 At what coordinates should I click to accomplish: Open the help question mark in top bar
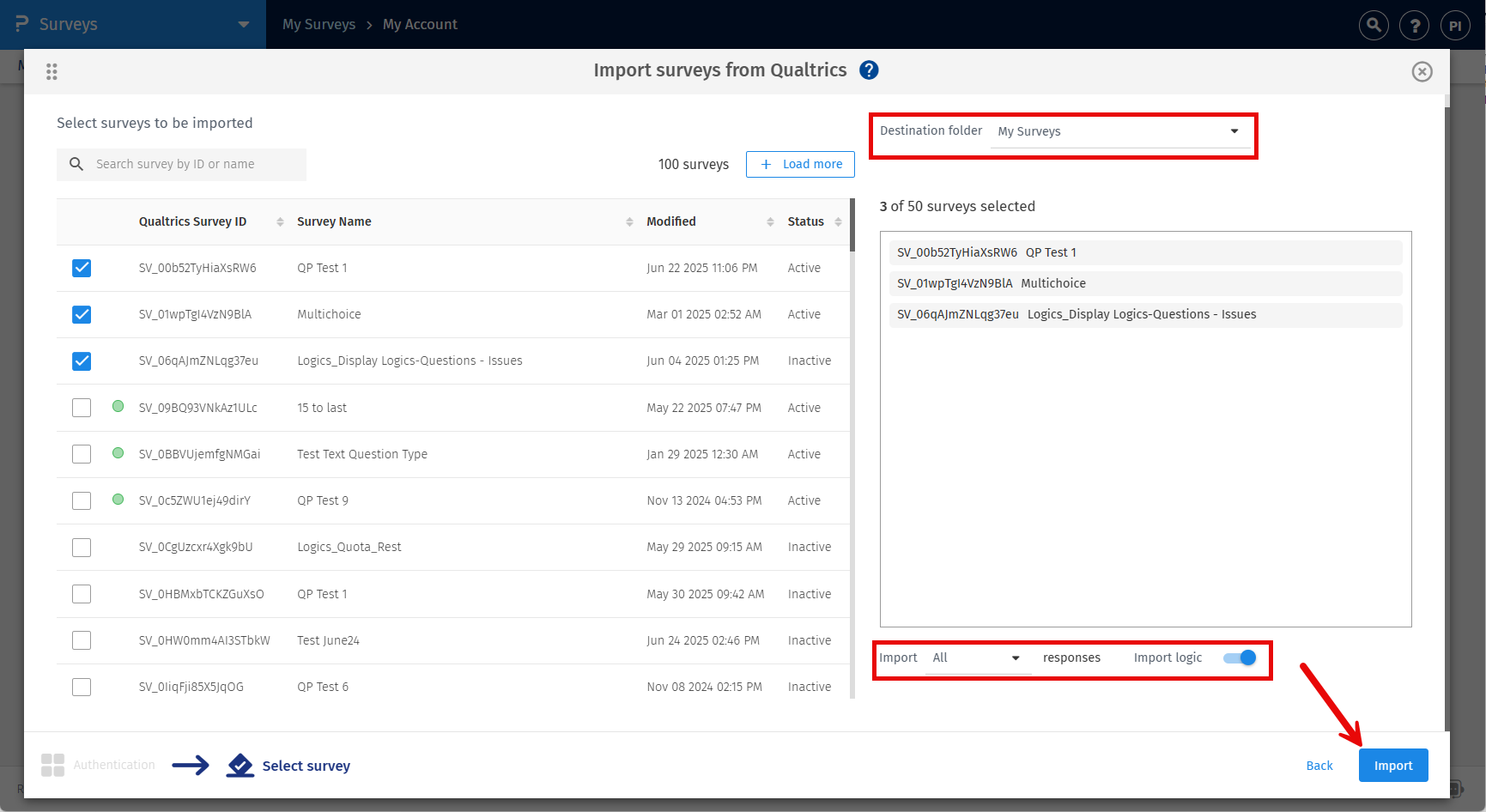point(1414,25)
